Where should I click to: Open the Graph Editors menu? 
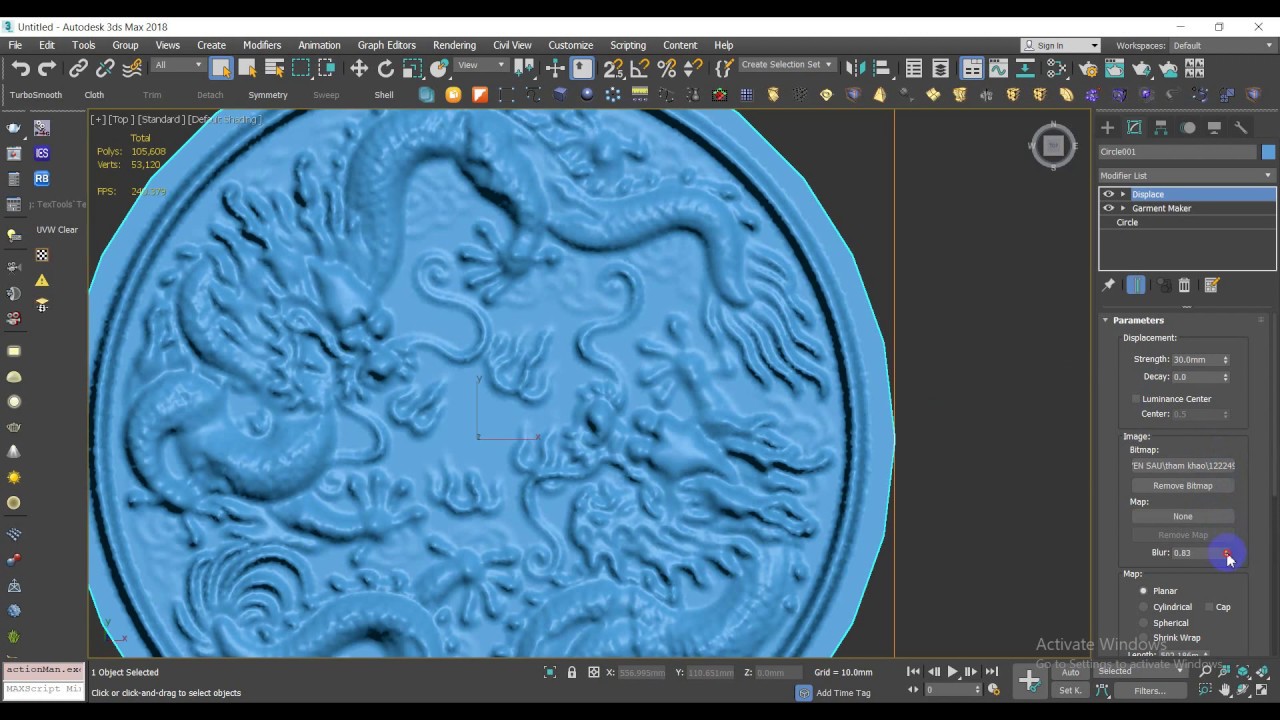tap(386, 45)
